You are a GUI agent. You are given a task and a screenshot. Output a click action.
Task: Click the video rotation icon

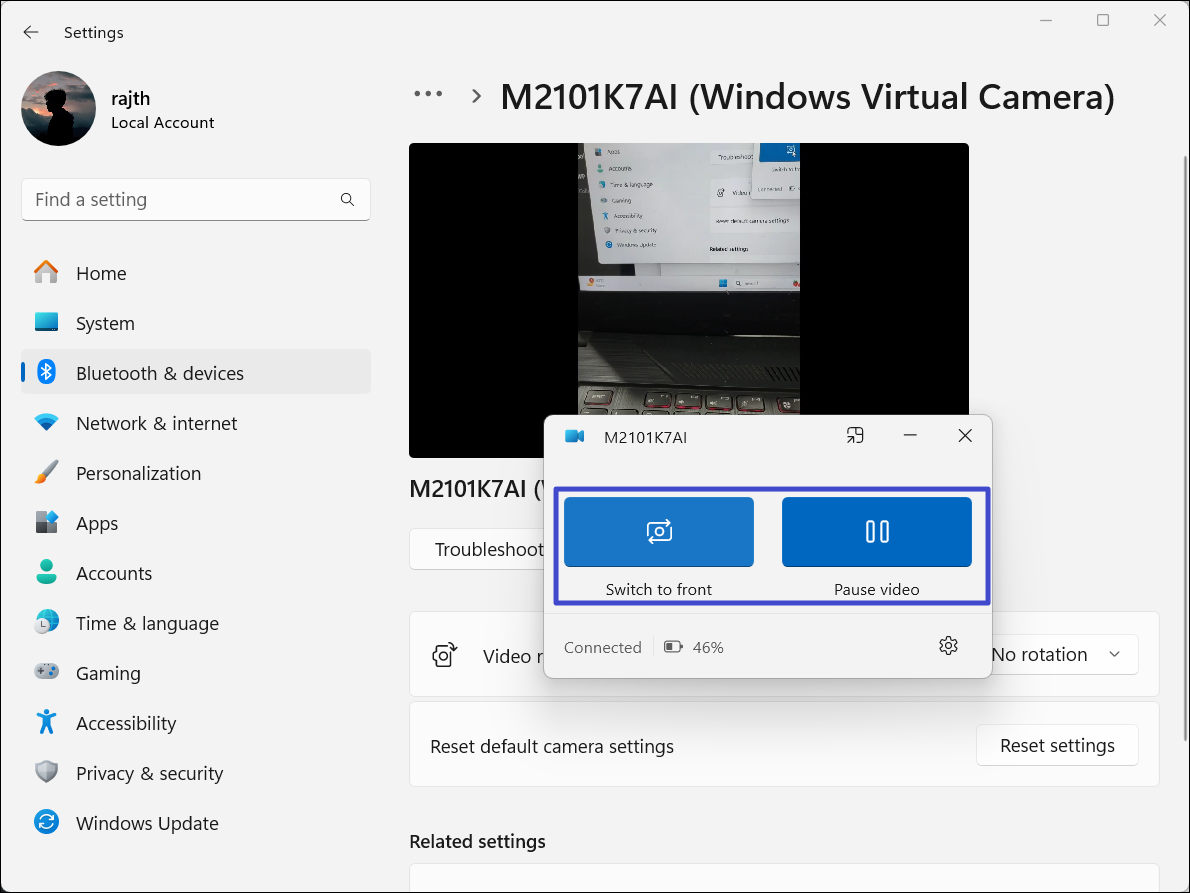pyautogui.click(x=445, y=655)
